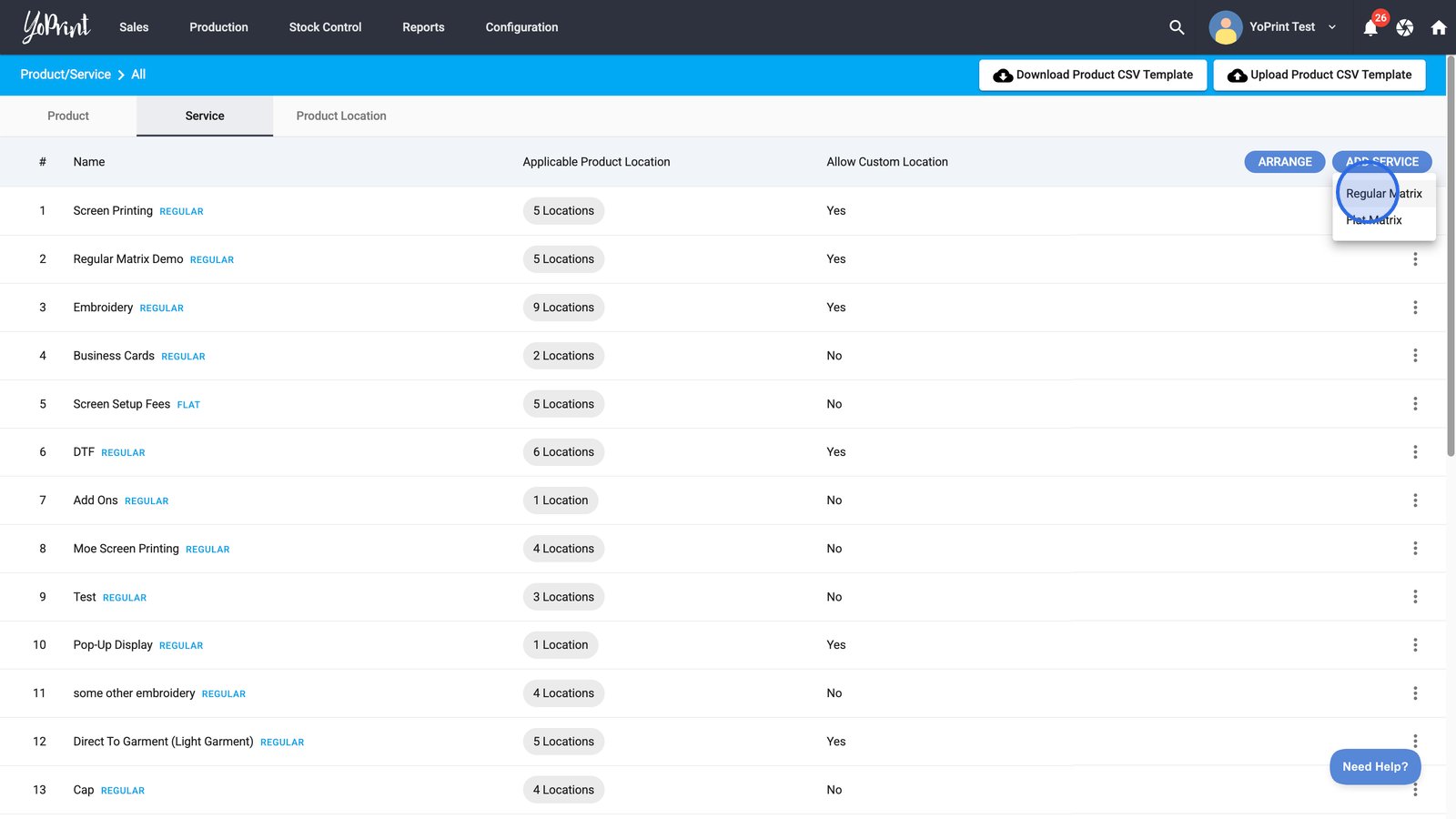Image resolution: width=1456 pixels, height=819 pixels.
Task: Open three-dot menu for DTF row
Action: point(1415,452)
